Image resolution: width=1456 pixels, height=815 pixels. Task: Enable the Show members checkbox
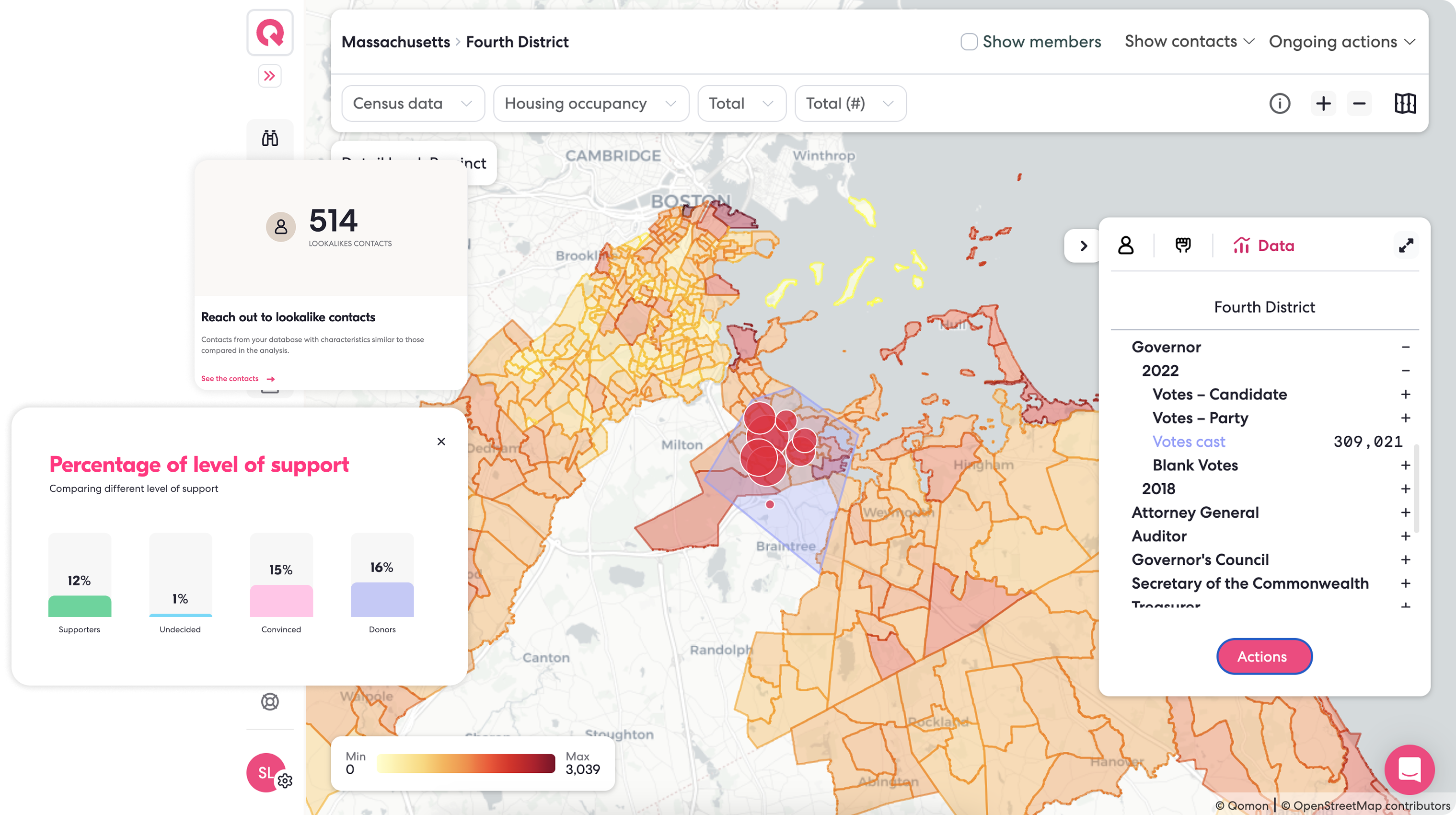pyautogui.click(x=969, y=42)
